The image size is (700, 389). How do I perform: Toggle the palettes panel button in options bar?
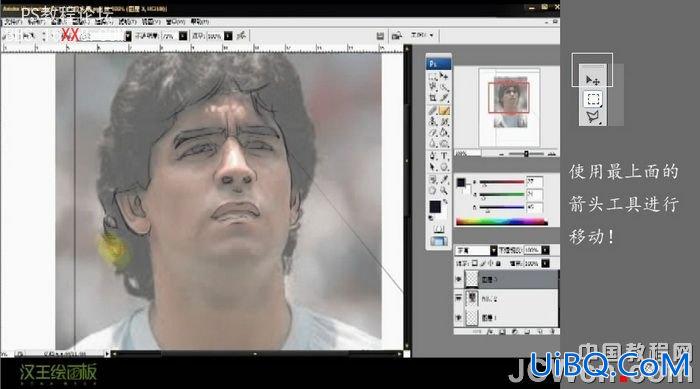click(379, 36)
